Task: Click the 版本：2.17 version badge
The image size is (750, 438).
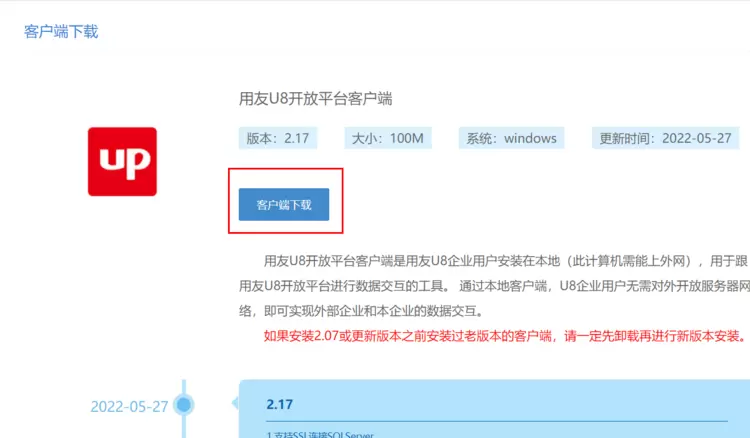Action: pyautogui.click(x=274, y=138)
